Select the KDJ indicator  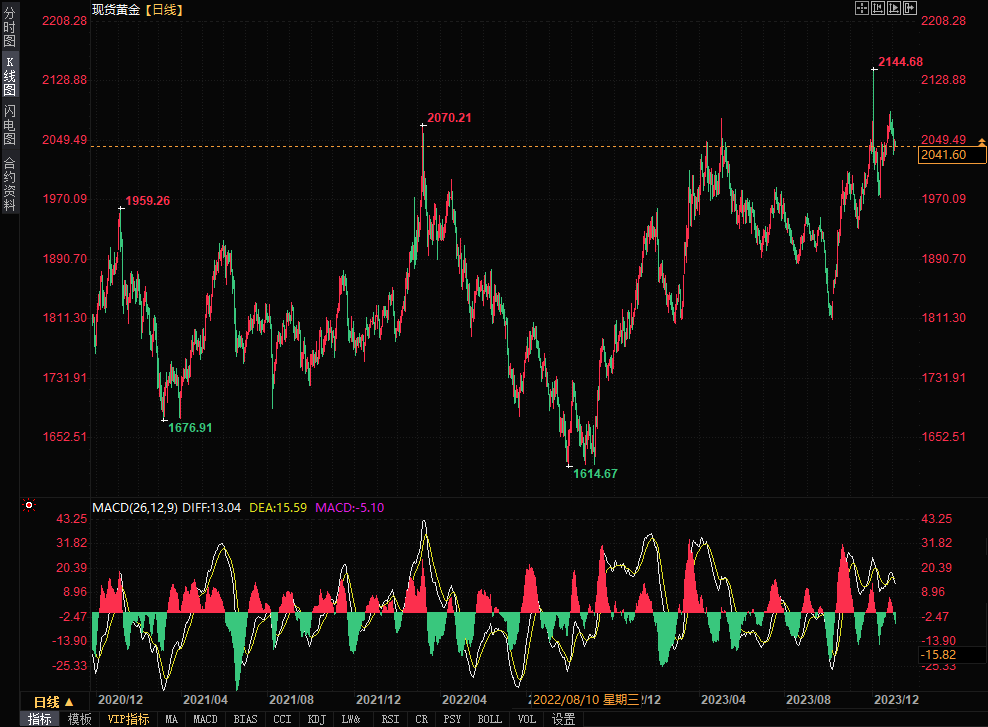[316, 719]
